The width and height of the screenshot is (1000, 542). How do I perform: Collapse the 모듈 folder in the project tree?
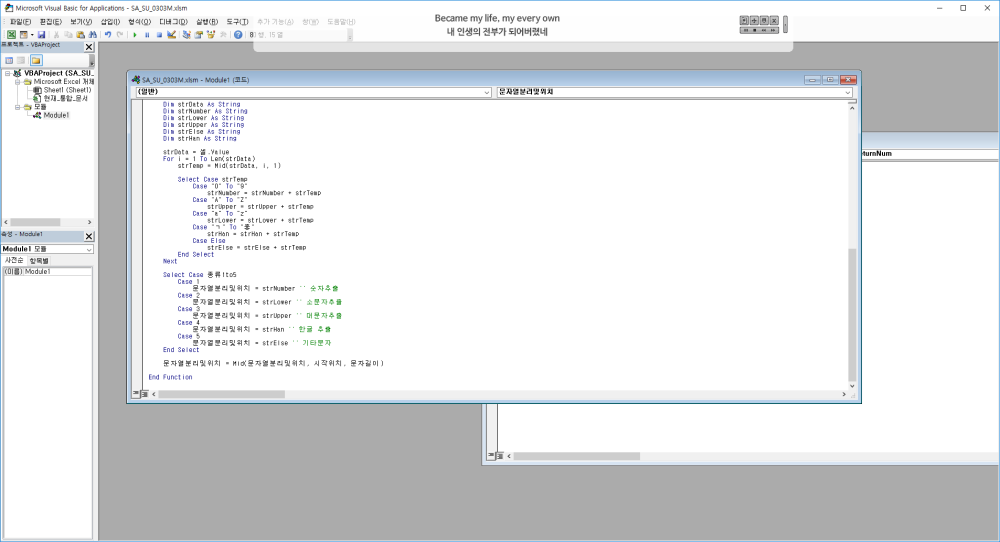tap(16, 106)
